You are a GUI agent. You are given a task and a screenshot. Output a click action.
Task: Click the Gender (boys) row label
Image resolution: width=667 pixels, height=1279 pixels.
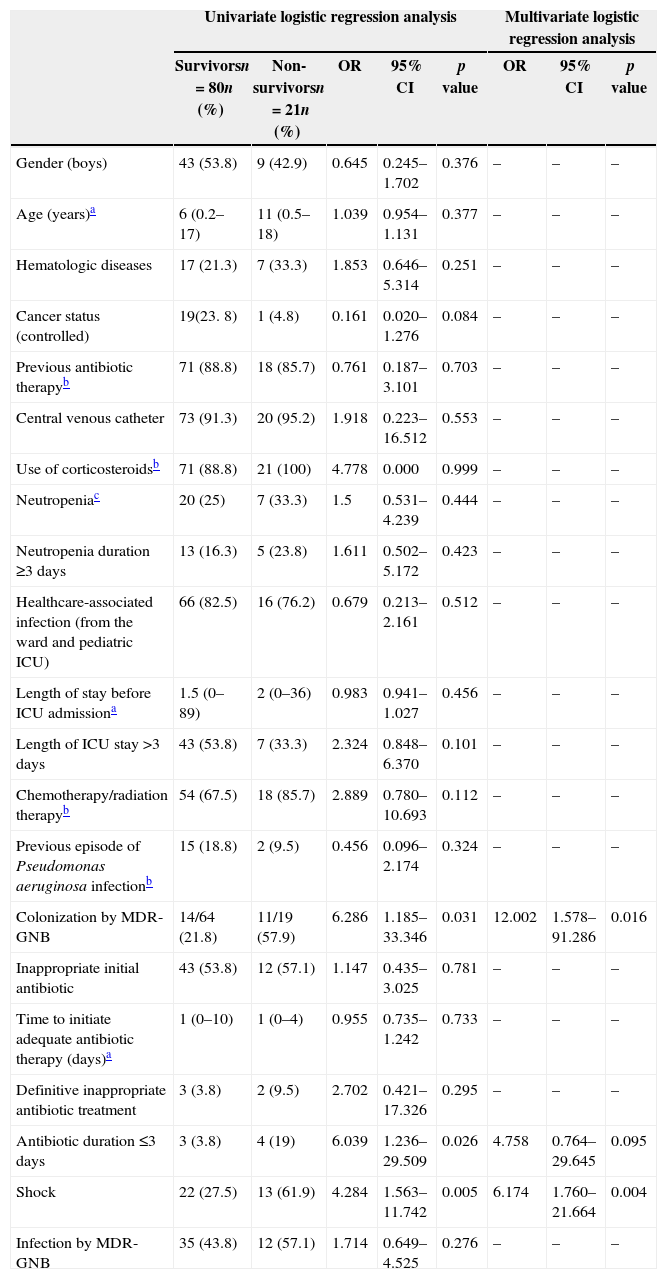coord(61,163)
